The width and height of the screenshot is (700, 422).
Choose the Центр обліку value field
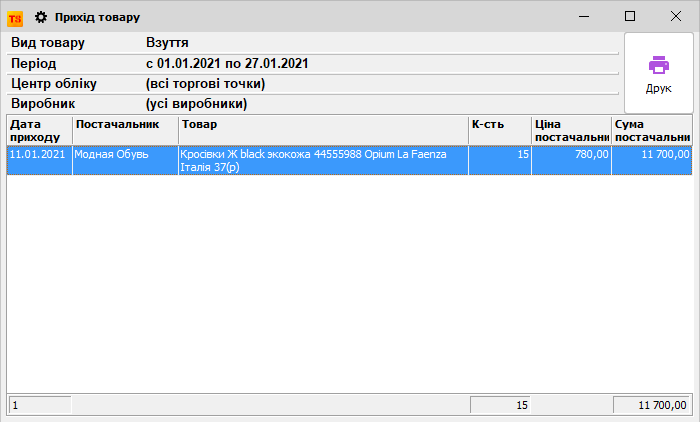205,83
